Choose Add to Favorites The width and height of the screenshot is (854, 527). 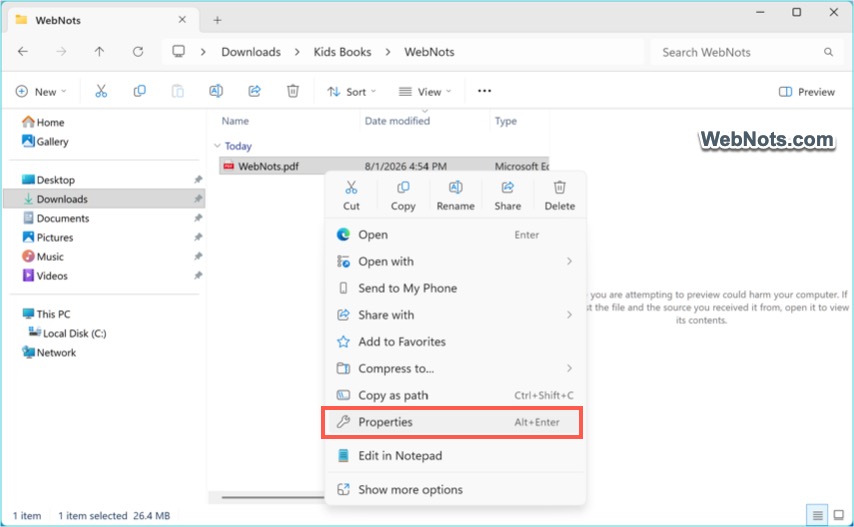pos(455,342)
